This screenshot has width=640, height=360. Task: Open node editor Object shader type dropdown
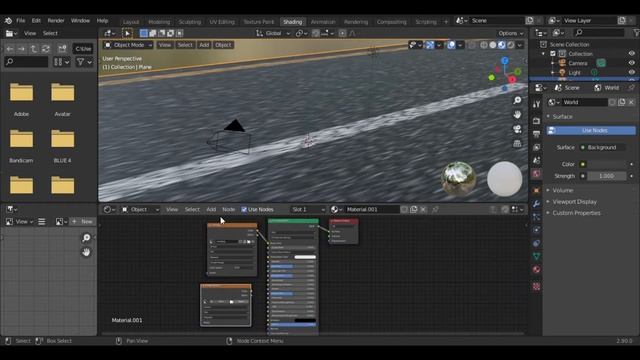(x=140, y=209)
